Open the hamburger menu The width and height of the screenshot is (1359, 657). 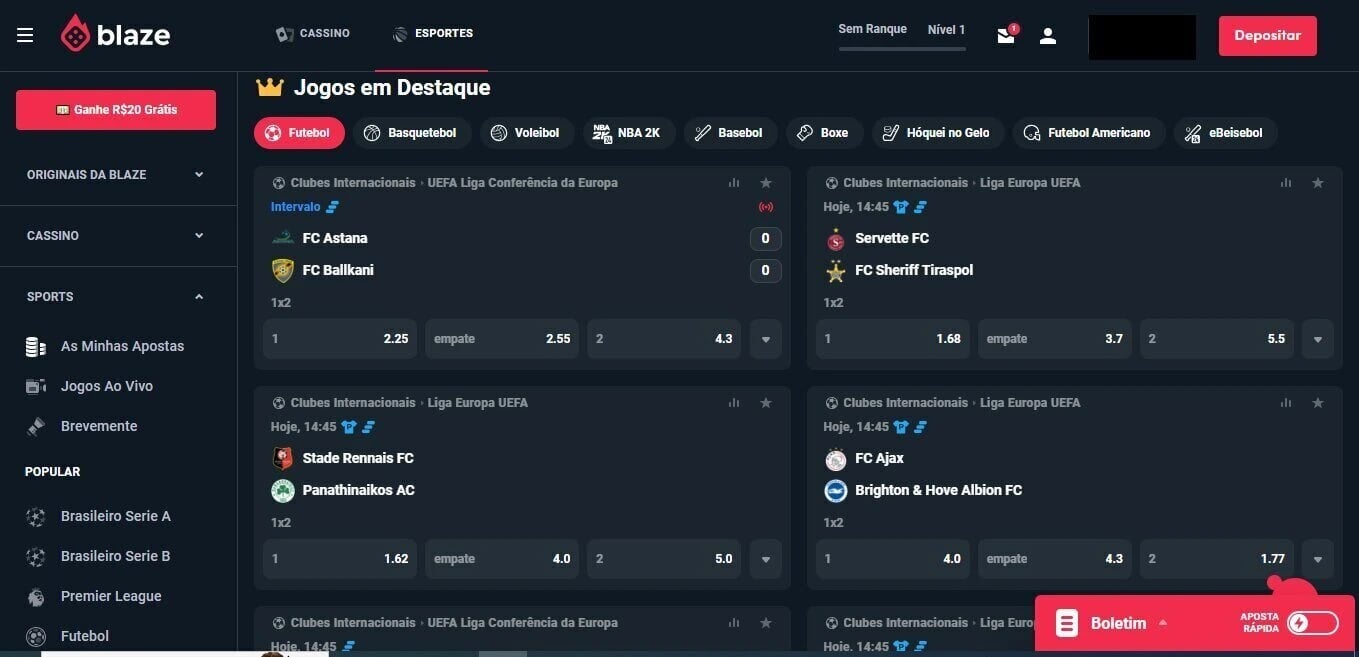tap(25, 35)
